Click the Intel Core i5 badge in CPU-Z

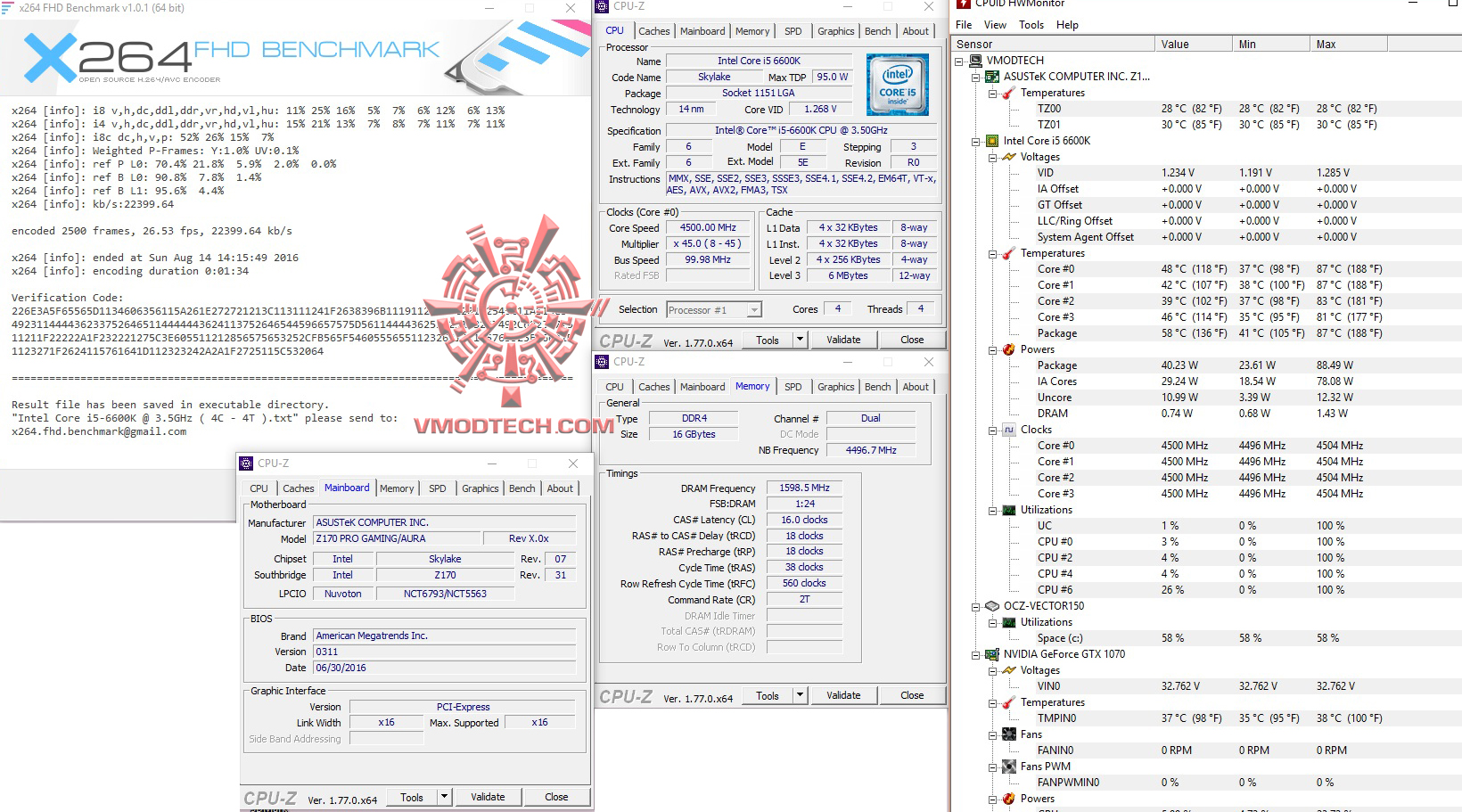pos(897,85)
